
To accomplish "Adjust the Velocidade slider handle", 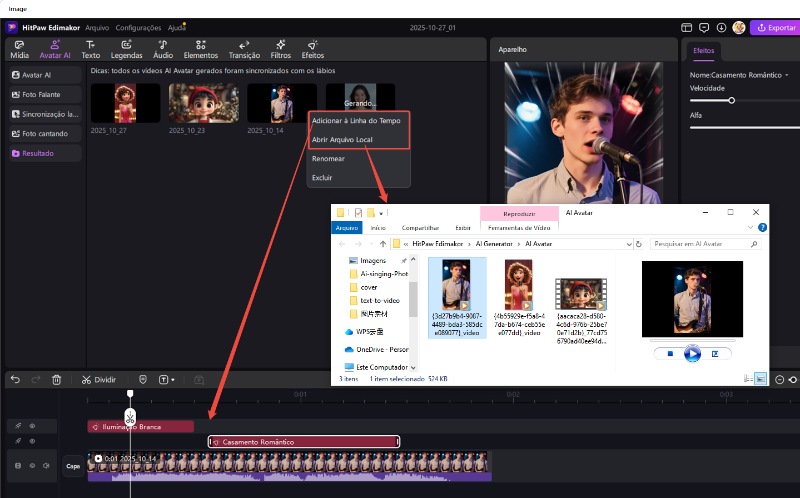I will (732, 101).
